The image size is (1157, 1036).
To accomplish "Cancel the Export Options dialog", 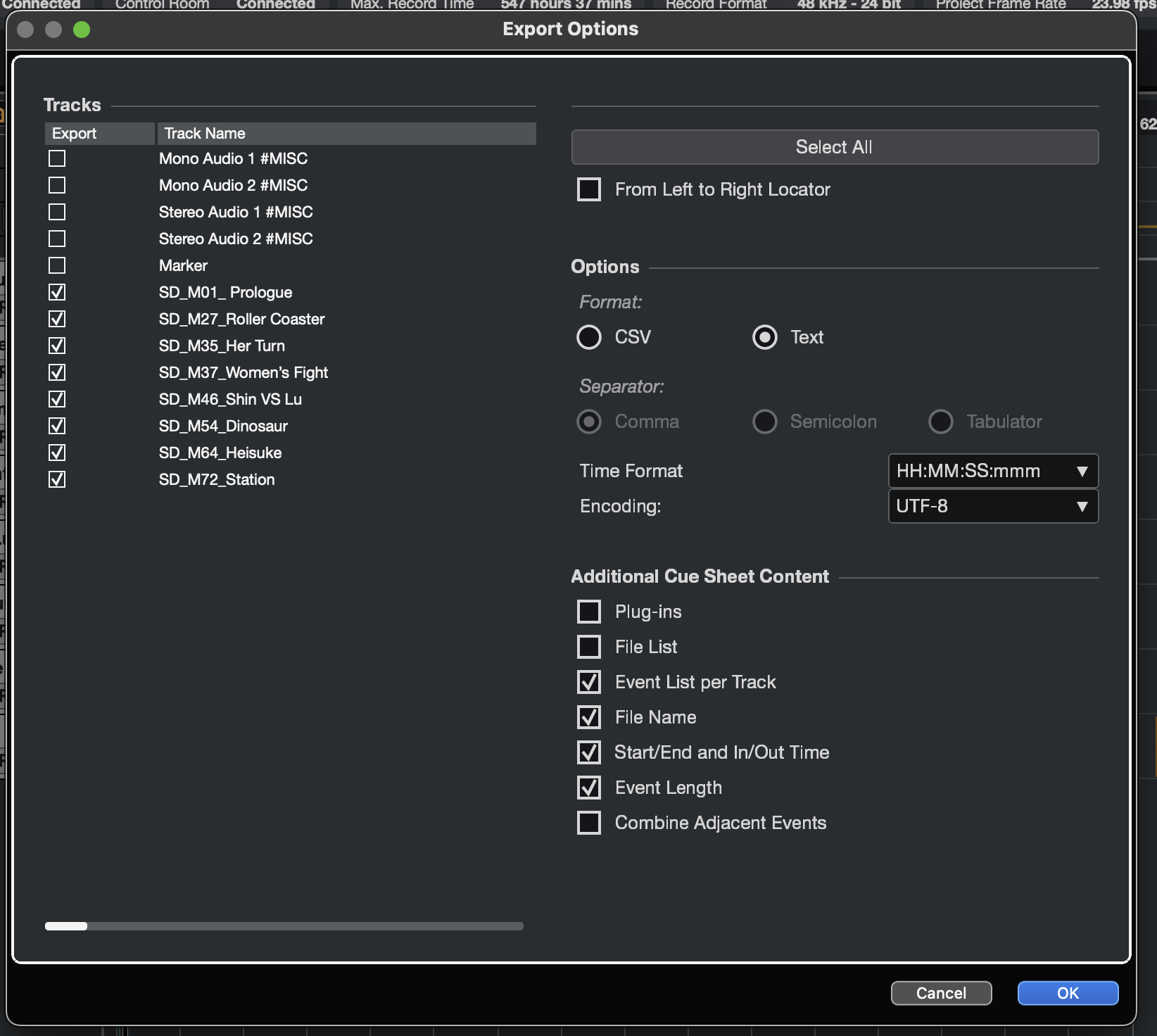I will click(941, 993).
